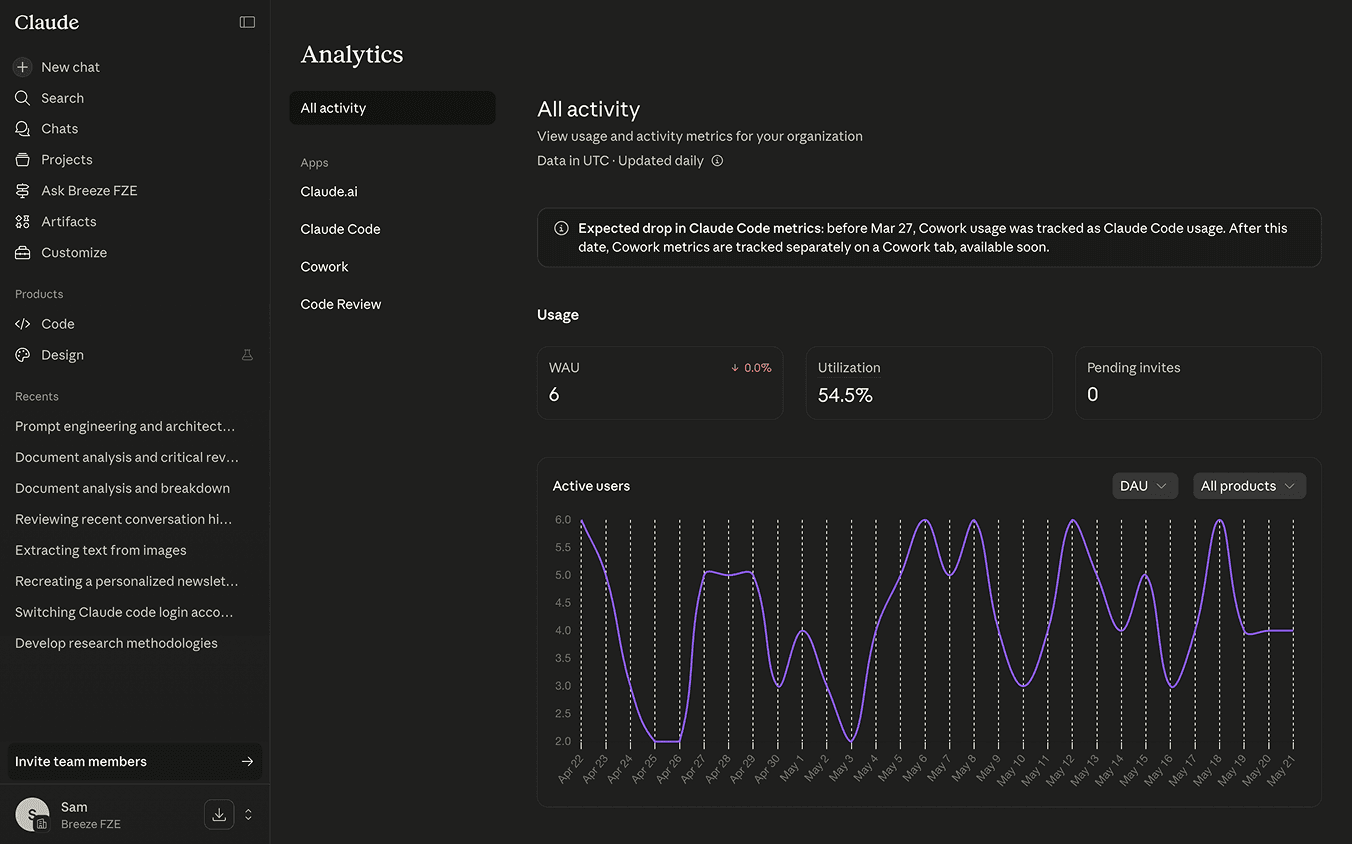This screenshot has height=844, width=1352.
Task: Open the DAU dropdown
Action: pos(1145,486)
